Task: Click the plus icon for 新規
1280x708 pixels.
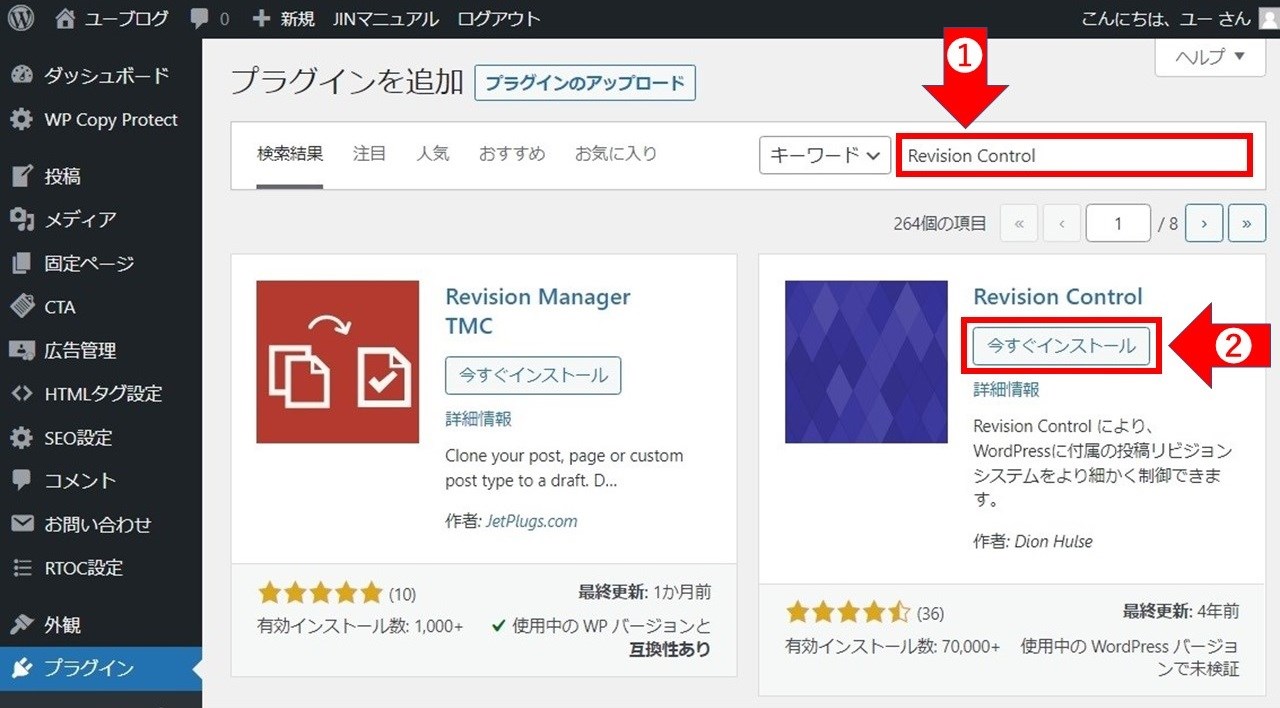Action: (x=261, y=18)
